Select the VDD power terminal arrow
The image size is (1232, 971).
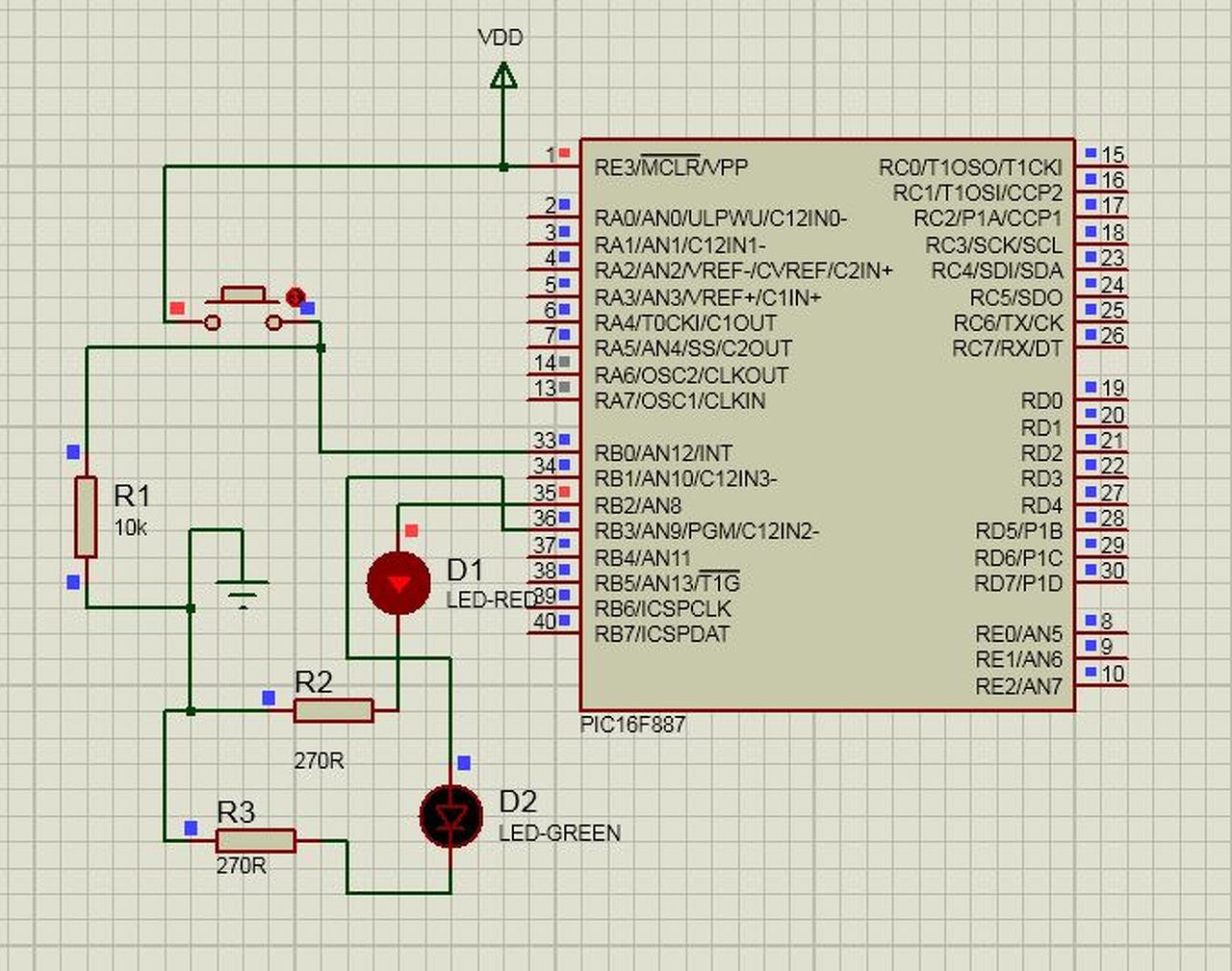502,75
